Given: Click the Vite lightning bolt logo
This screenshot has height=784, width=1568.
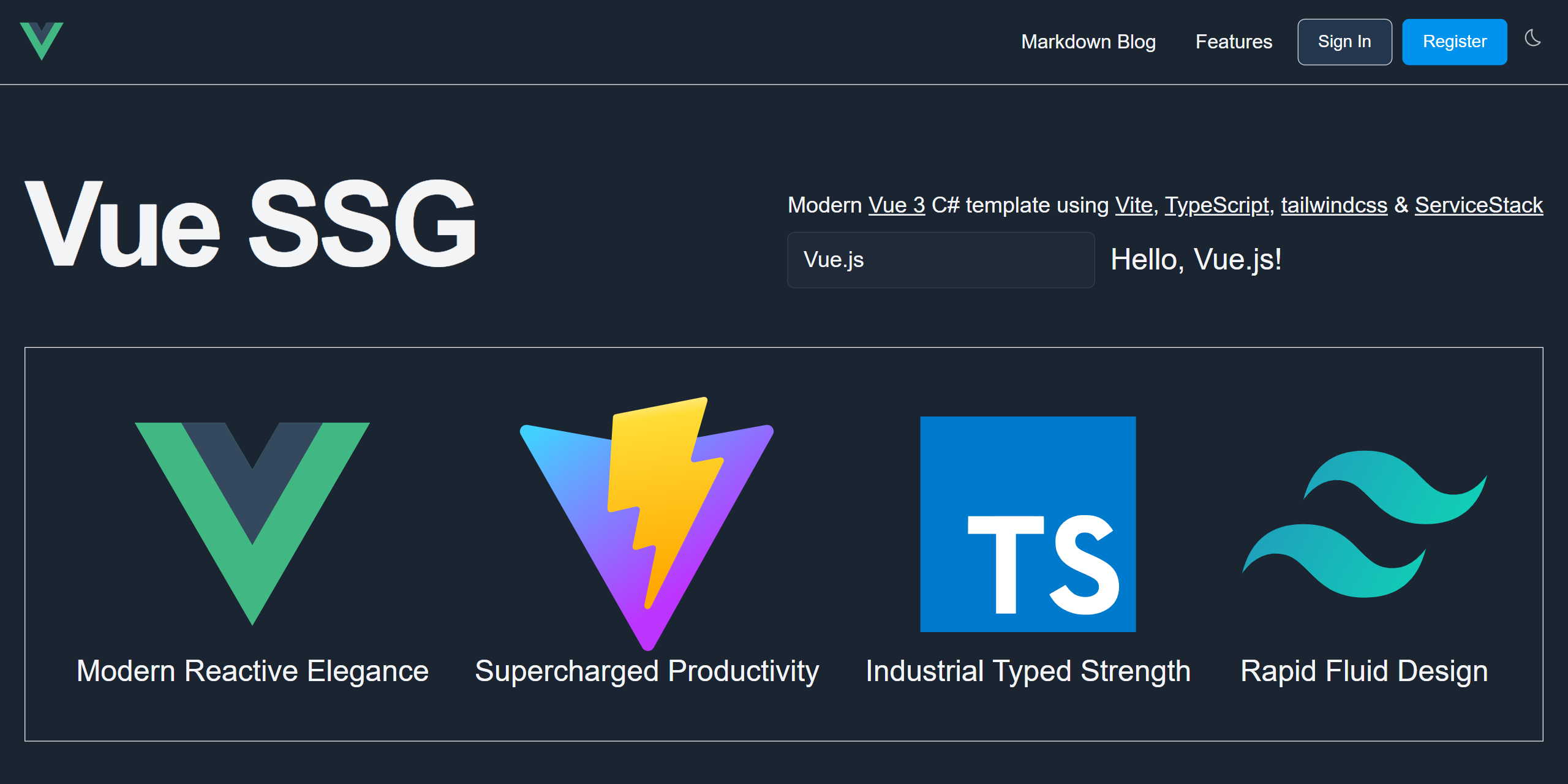Looking at the screenshot, I should [x=647, y=524].
